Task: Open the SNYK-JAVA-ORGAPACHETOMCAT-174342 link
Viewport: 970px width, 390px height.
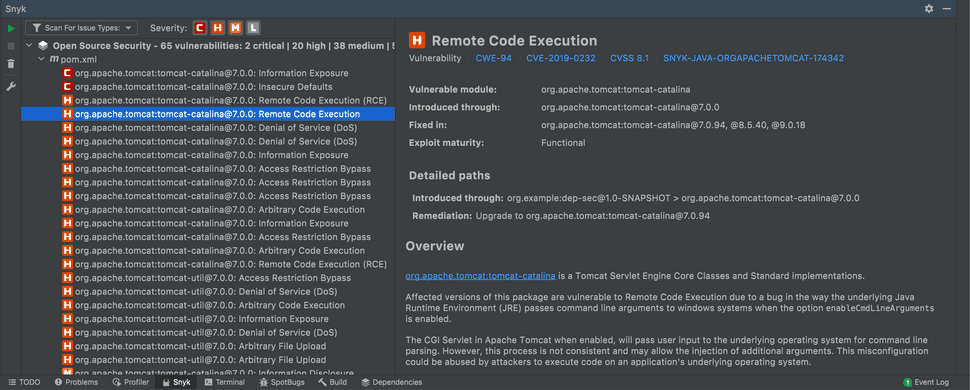Action: click(753, 58)
